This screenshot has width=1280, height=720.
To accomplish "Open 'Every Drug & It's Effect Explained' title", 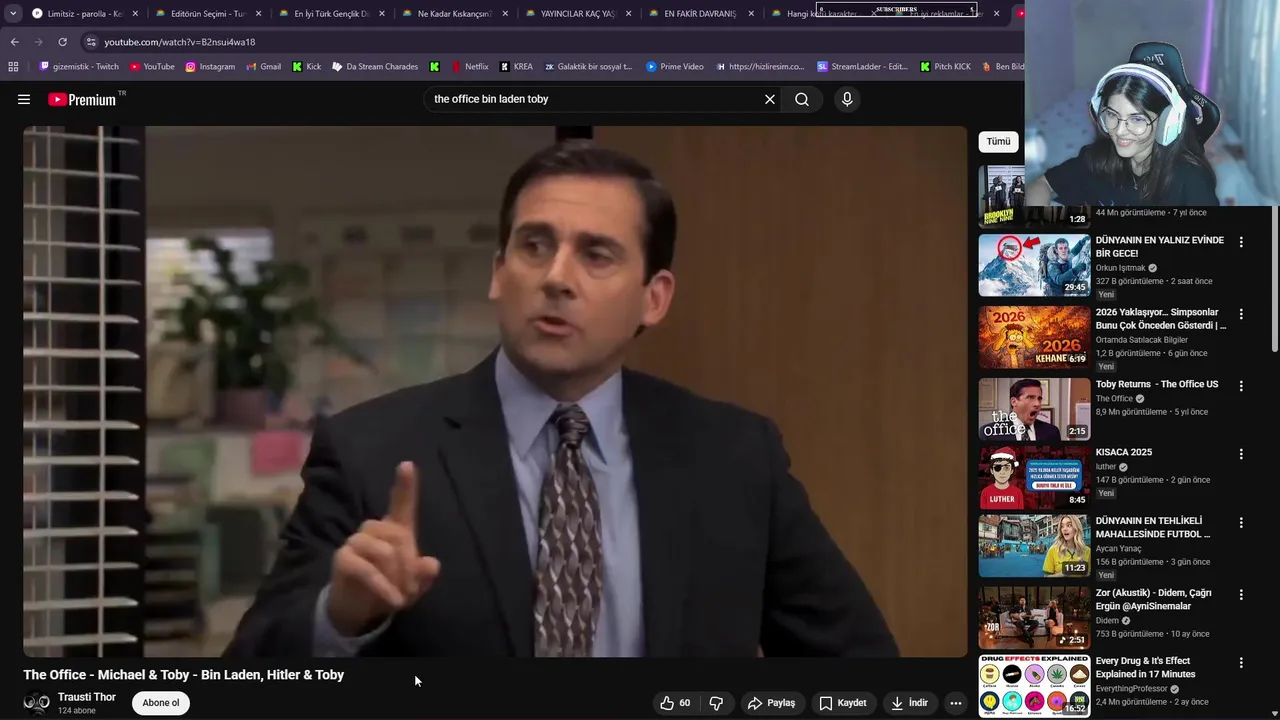I will [x=1146, y=668].
